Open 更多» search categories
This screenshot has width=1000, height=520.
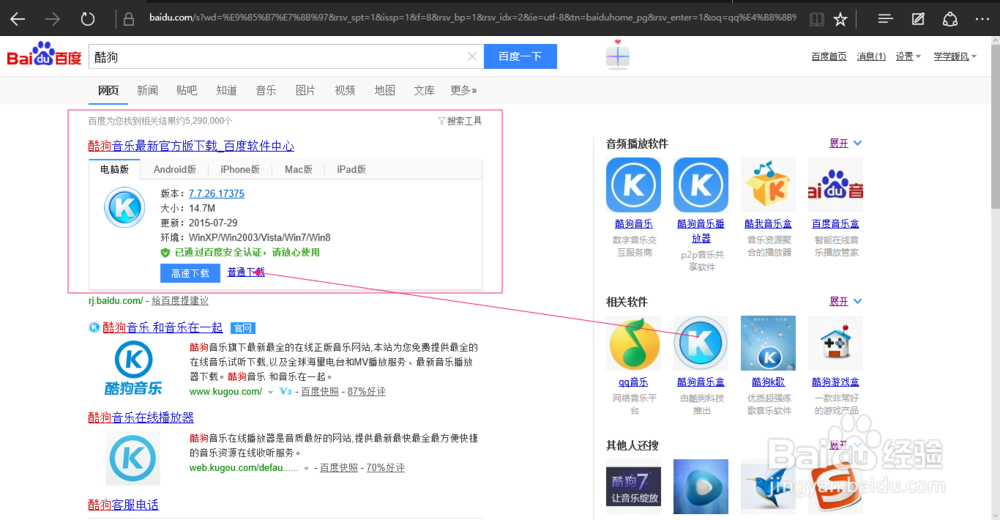pos(464,90)
